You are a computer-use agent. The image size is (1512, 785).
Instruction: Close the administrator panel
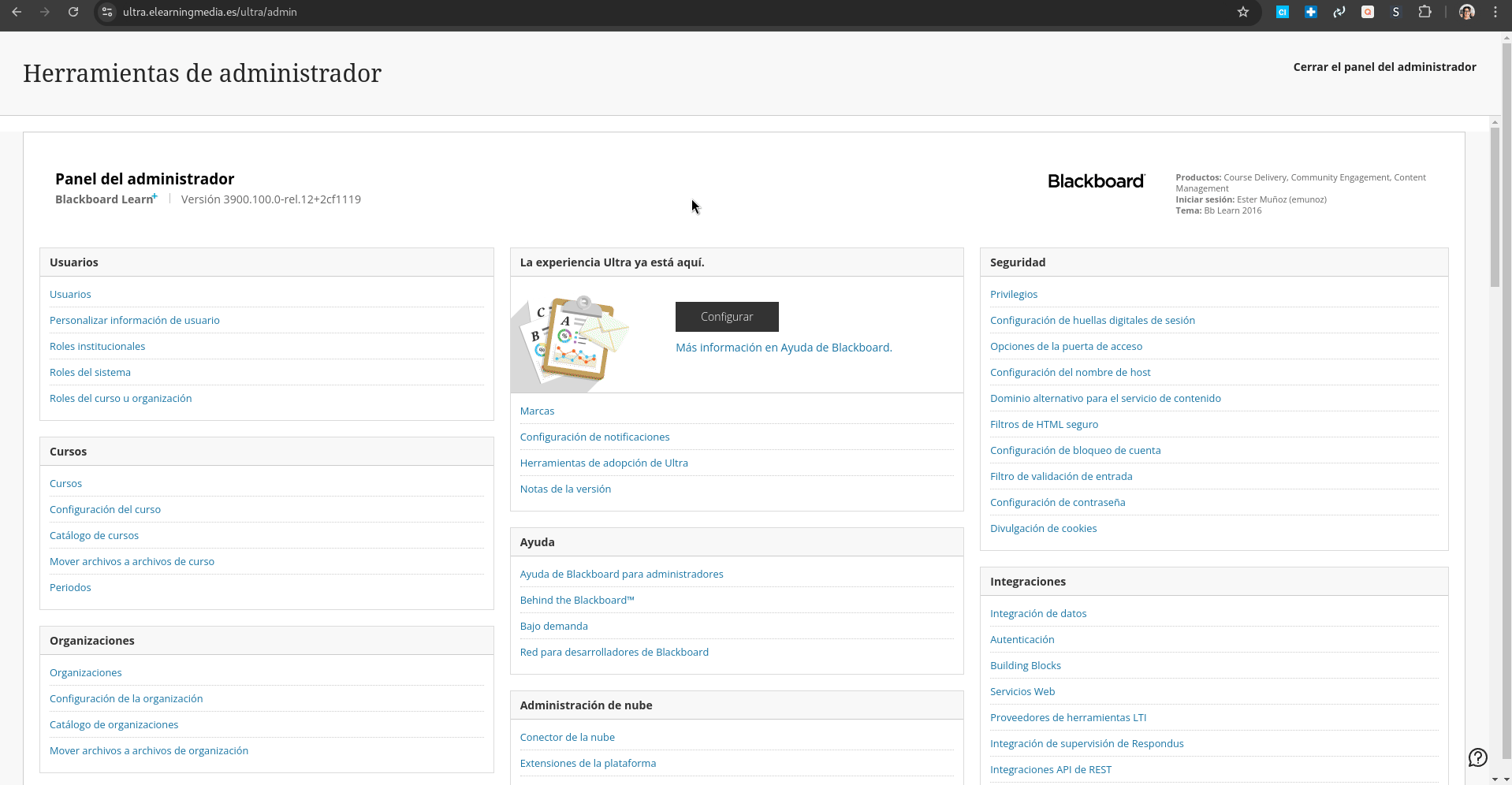point(1384,67)
